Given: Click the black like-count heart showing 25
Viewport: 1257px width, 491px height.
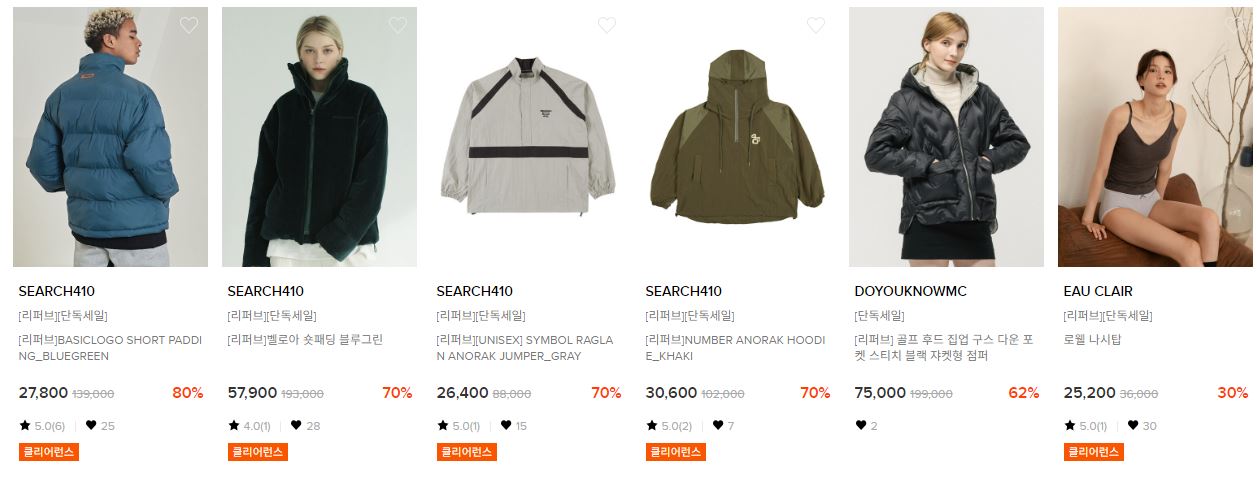Looking at the screenshot, I should tap(92, 425).
